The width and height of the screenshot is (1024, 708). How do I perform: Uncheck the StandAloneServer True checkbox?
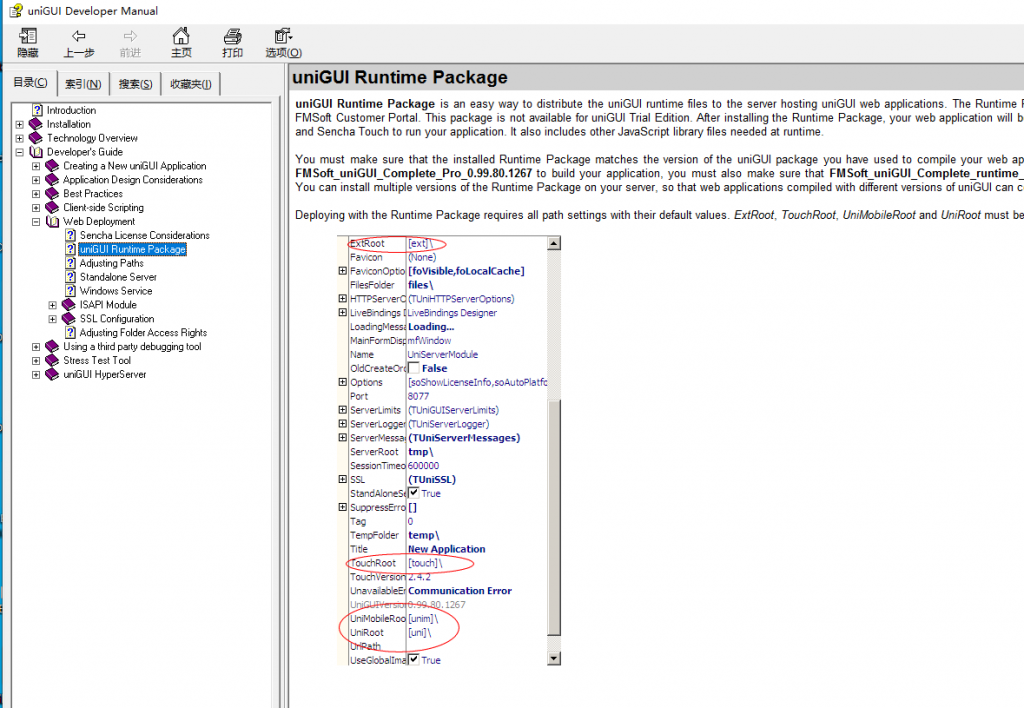(414, 493)
